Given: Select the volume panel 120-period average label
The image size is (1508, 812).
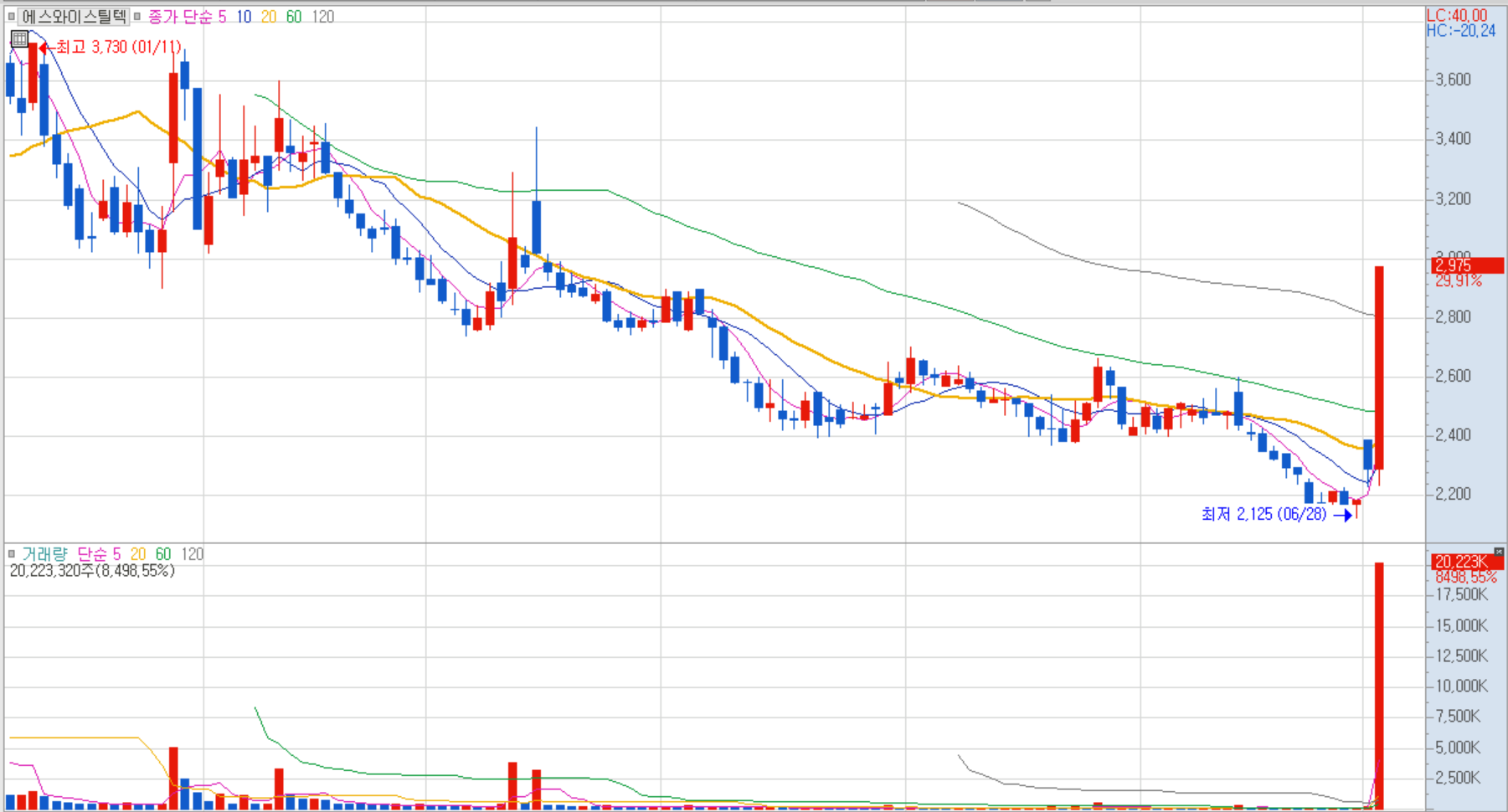Looking at the screenshot, I should click(193, 554).
